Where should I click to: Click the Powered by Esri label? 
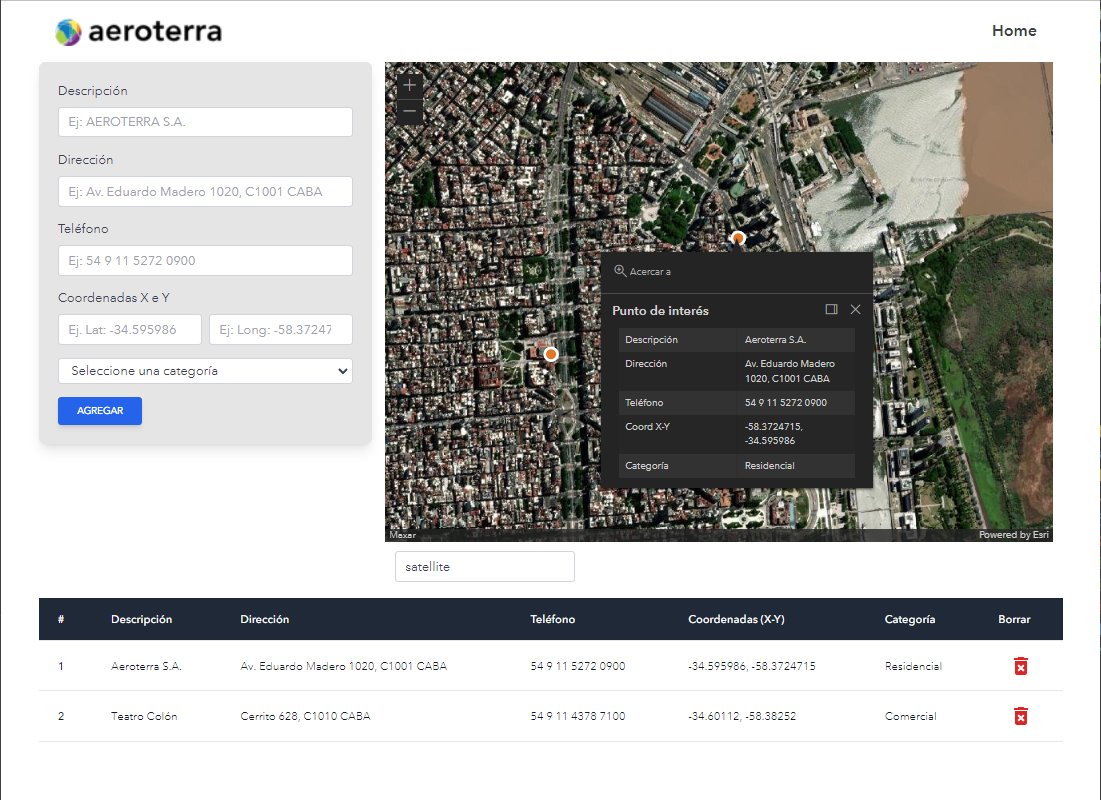point(1013,534)
